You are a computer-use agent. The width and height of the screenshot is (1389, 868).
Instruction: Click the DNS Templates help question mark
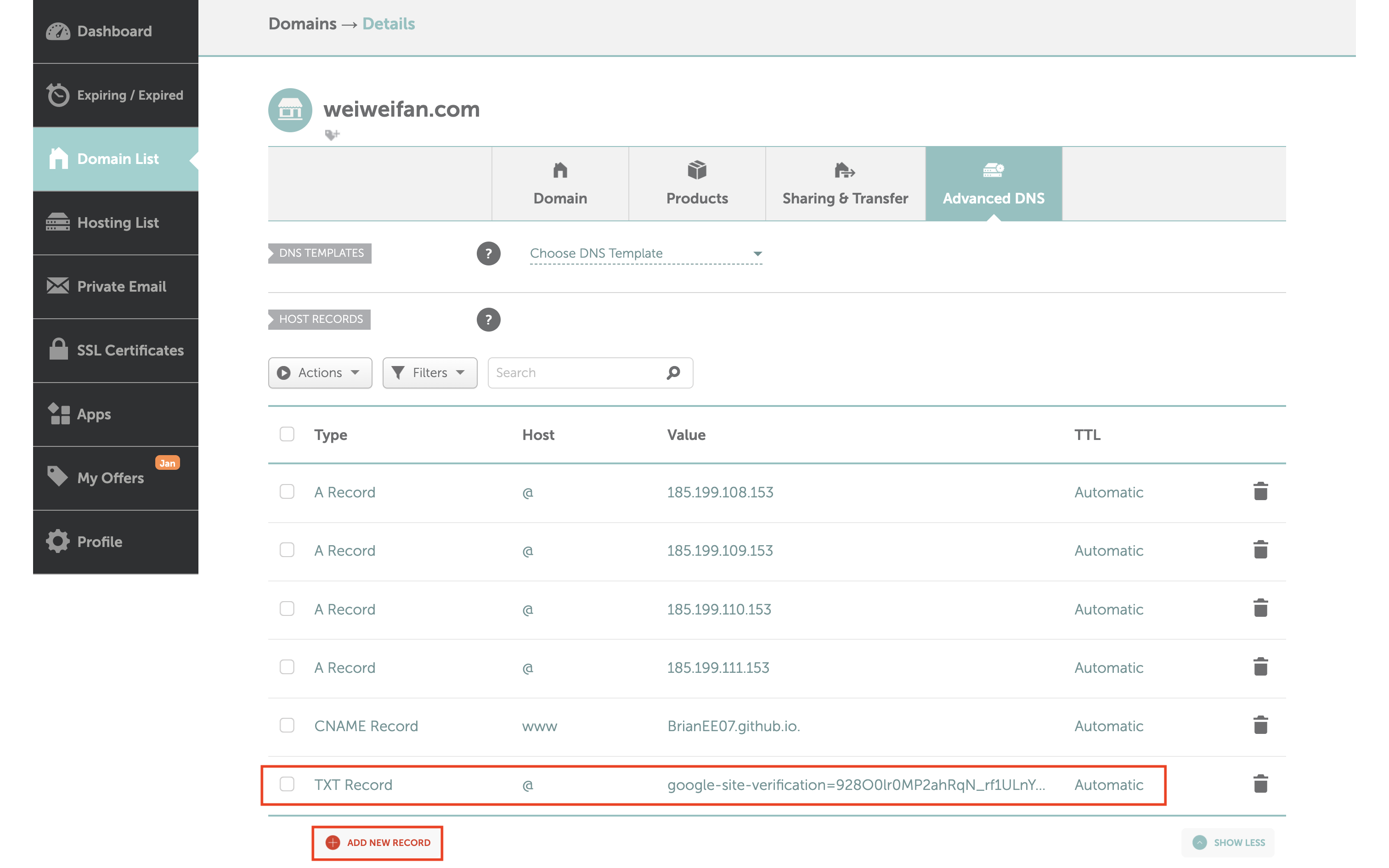click(488, 253)
